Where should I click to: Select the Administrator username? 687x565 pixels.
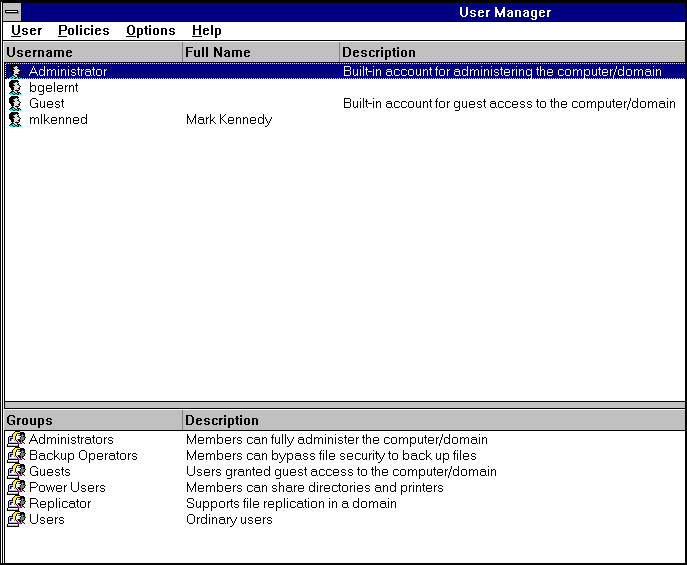[x=68, y=71]
